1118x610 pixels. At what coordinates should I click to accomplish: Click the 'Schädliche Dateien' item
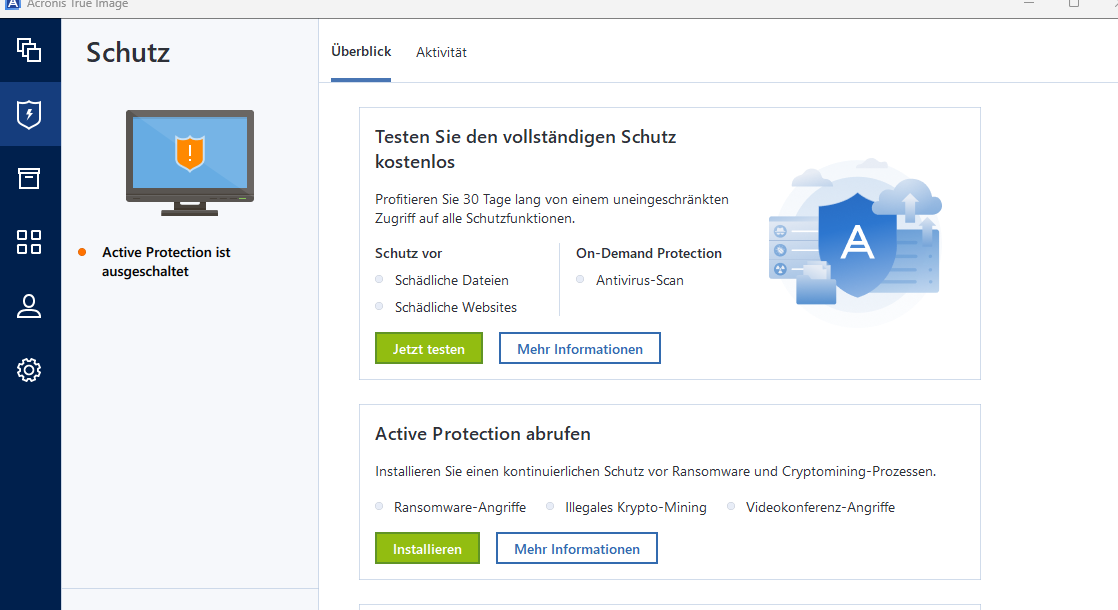click(451, 280)
